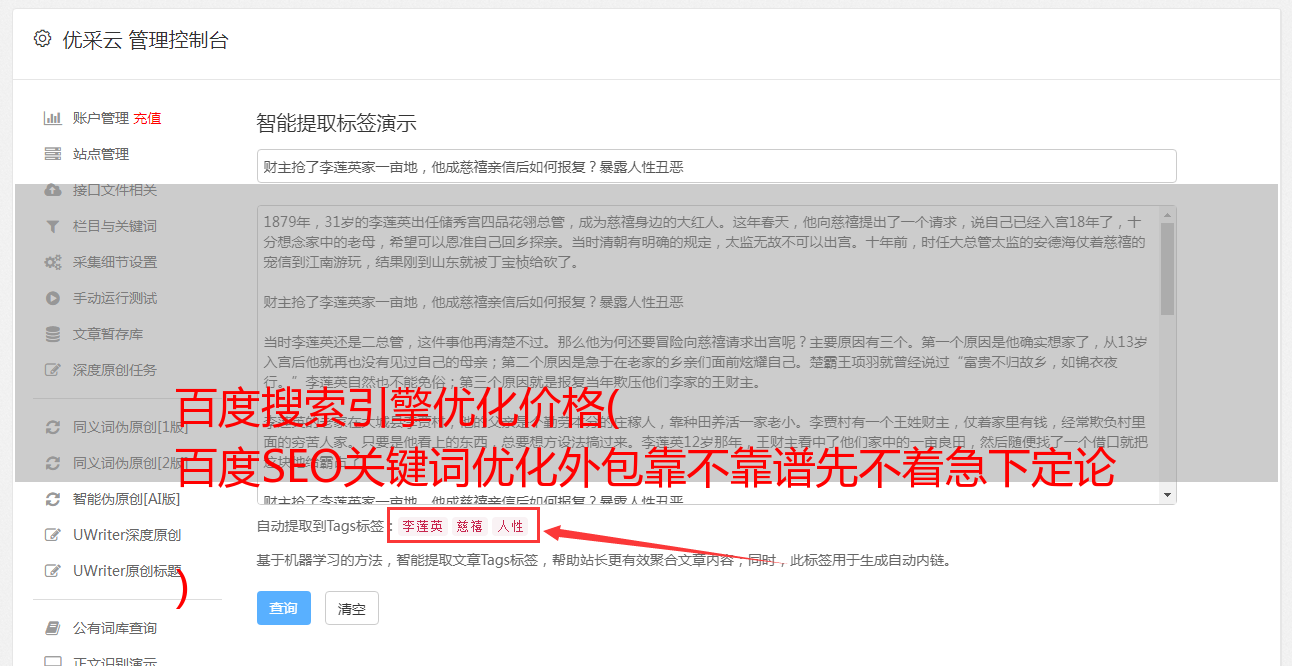Viewport: 1292px width, 666px height.
Task: Select the UWriter原创标题 sidebar item
Action: 127,571
